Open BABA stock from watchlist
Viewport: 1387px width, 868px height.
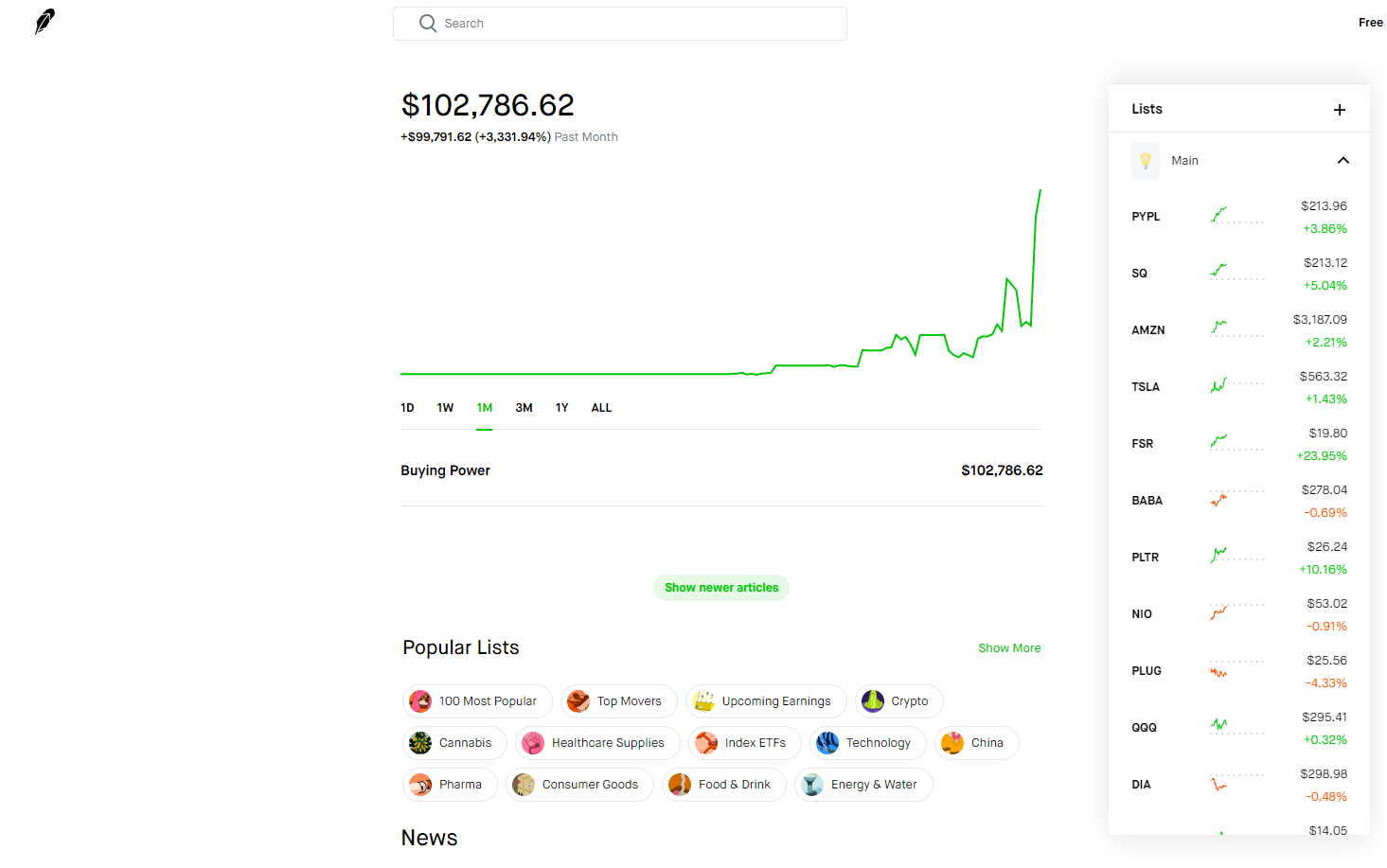coord(1239,501)
